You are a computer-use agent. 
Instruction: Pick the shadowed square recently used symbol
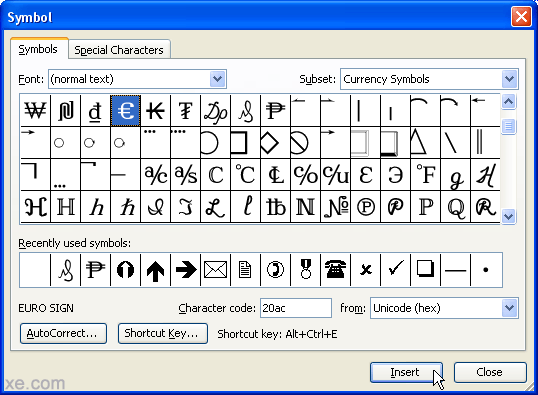click(426, 270)
